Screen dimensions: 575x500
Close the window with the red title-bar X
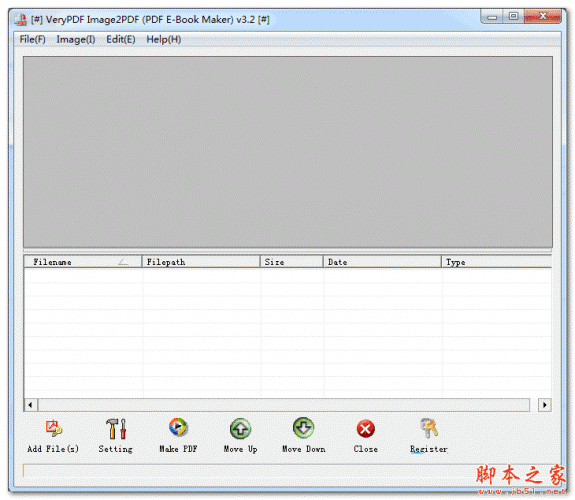tap(543, 17)
